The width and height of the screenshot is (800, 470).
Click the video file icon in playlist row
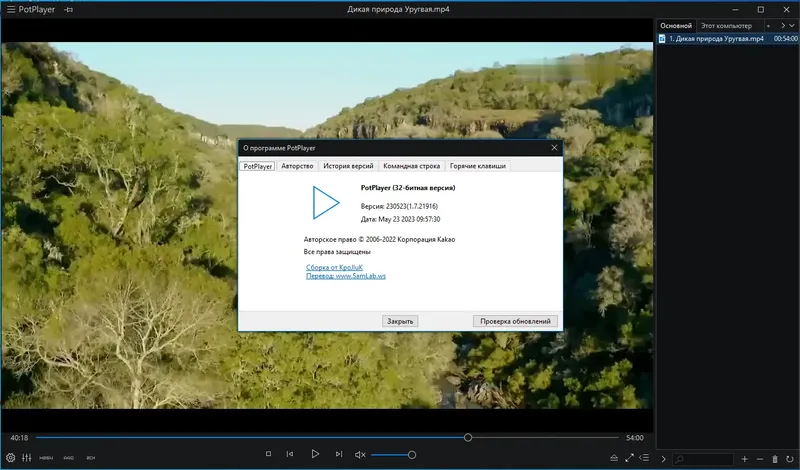662,39
